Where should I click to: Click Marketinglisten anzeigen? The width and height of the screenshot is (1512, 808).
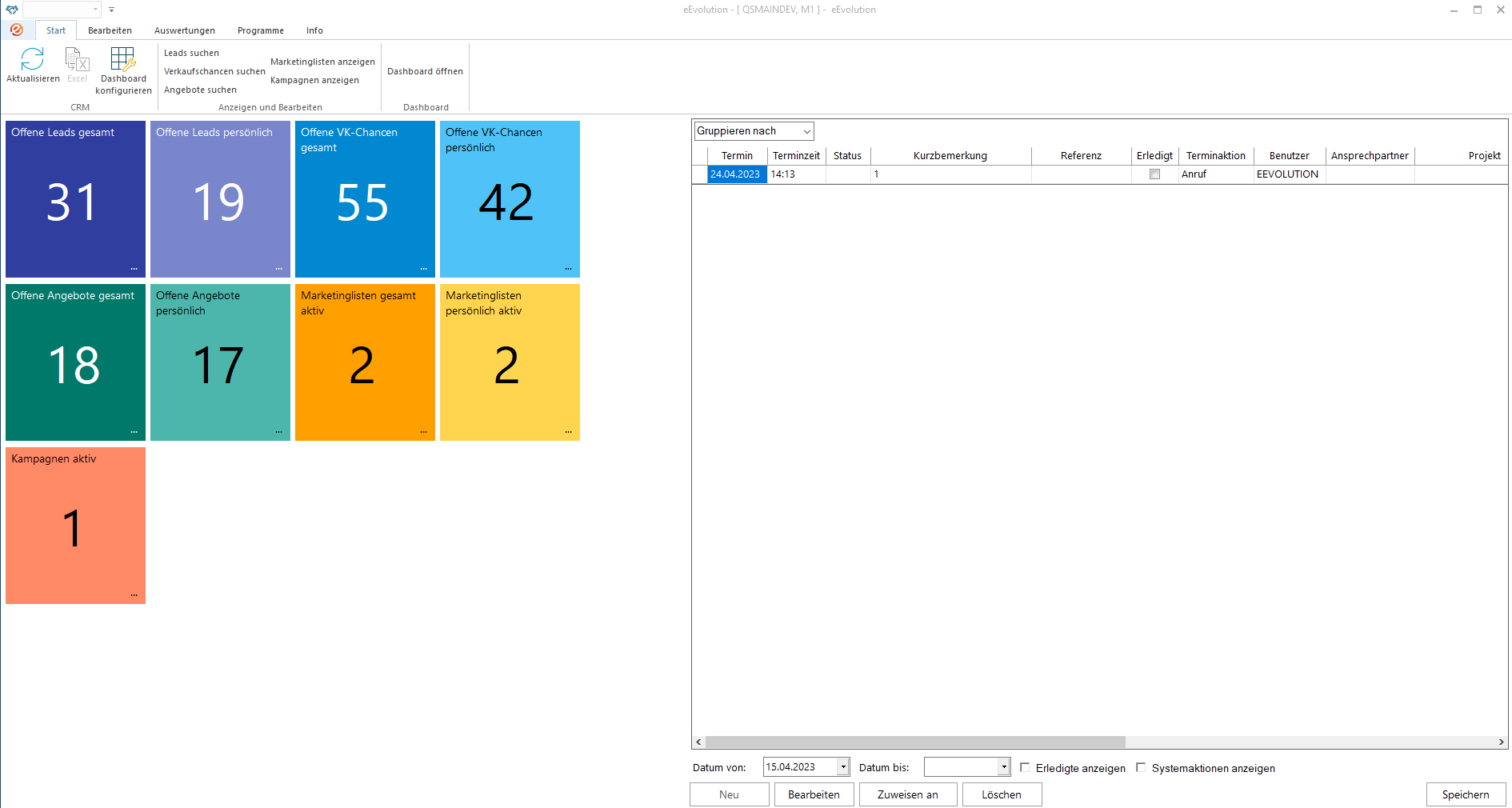click(322, 62)
